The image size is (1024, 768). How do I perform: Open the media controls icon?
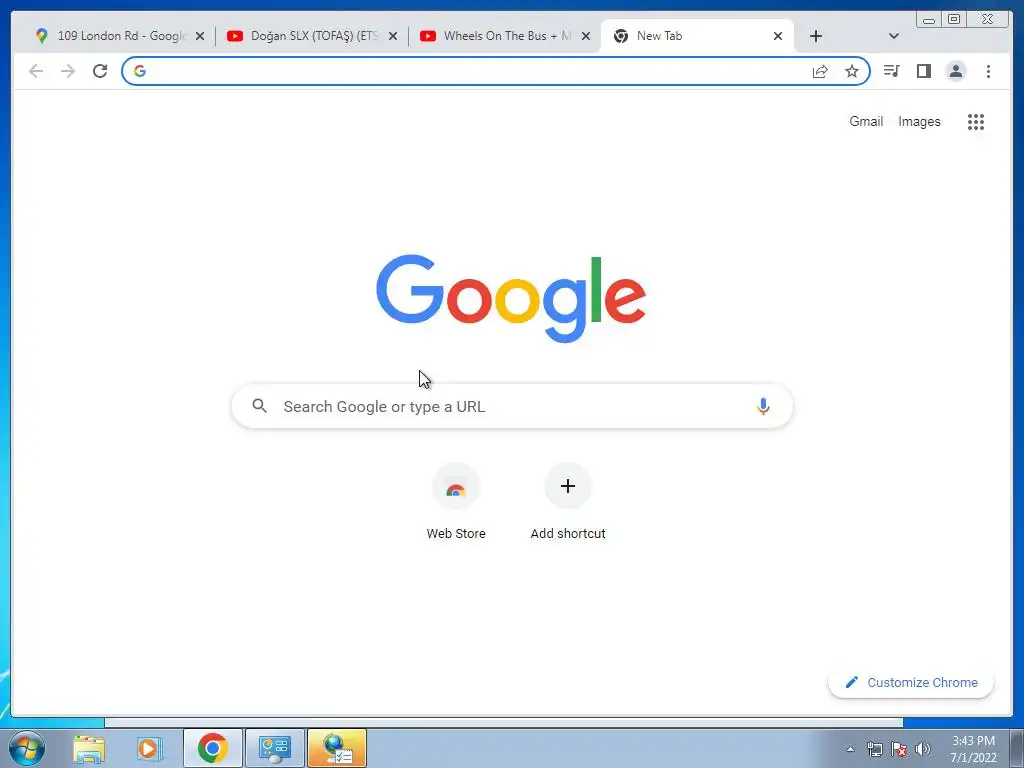point(891,71)
